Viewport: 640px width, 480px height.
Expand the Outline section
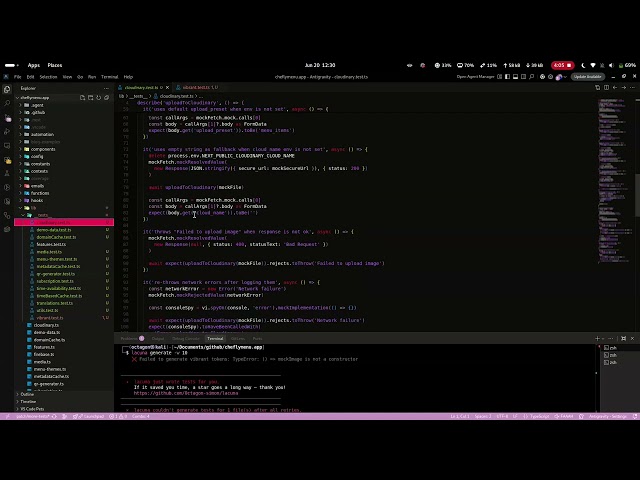coord(64,394)
